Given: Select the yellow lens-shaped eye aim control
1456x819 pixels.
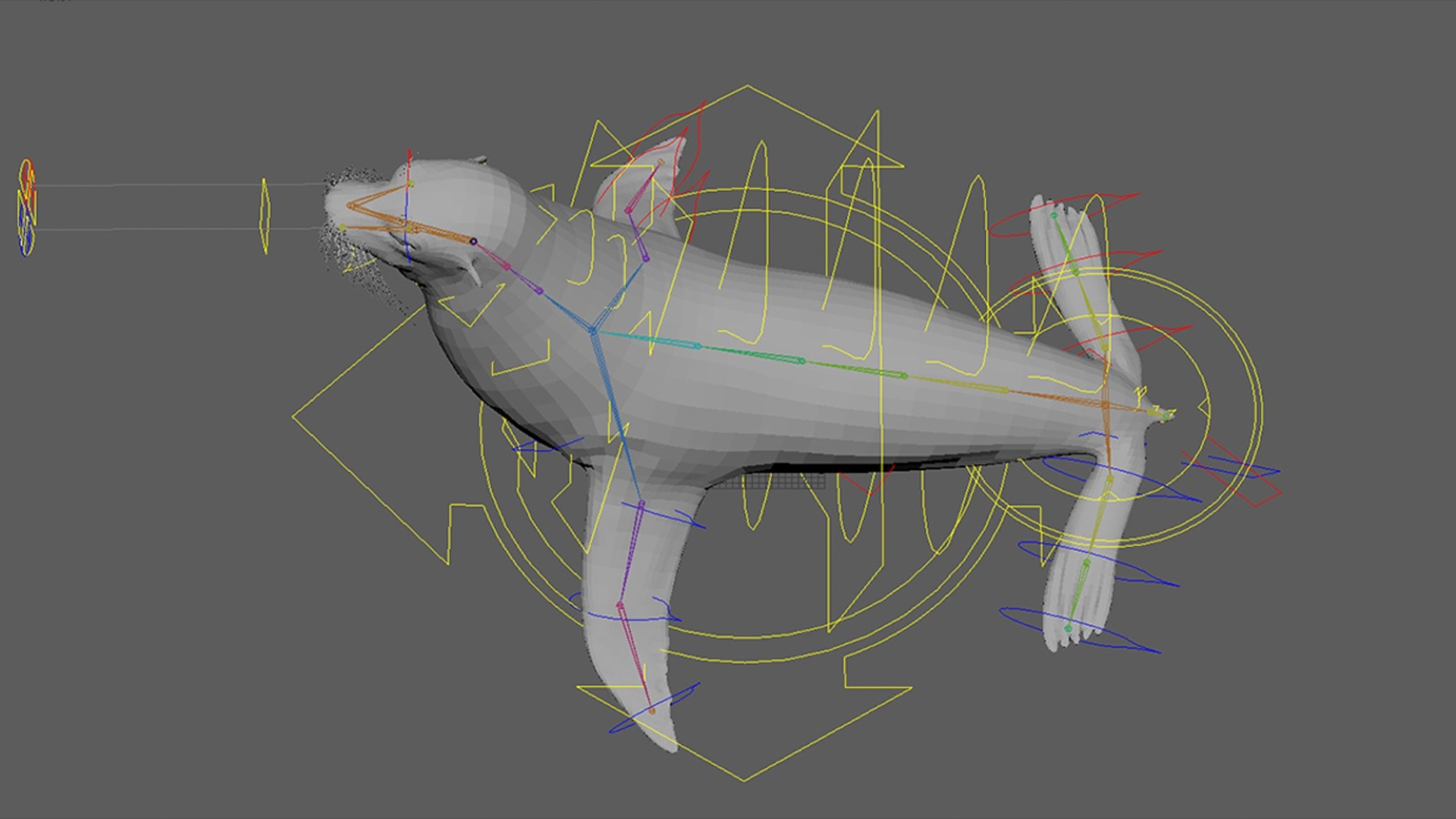Looking at the screenshot, I should (x=265, y=216).
